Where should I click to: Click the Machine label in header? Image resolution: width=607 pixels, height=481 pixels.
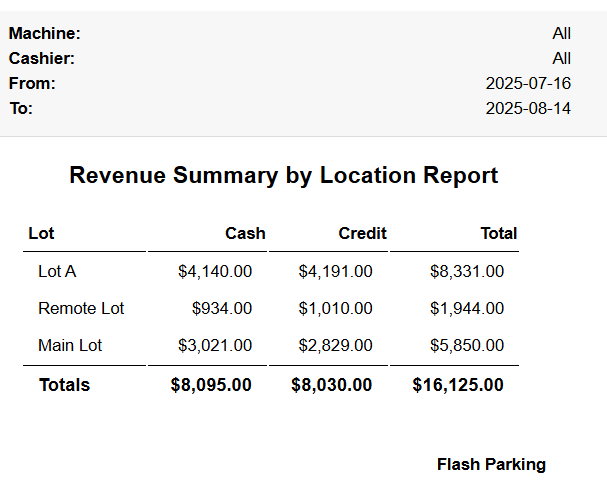click(44, 34)
